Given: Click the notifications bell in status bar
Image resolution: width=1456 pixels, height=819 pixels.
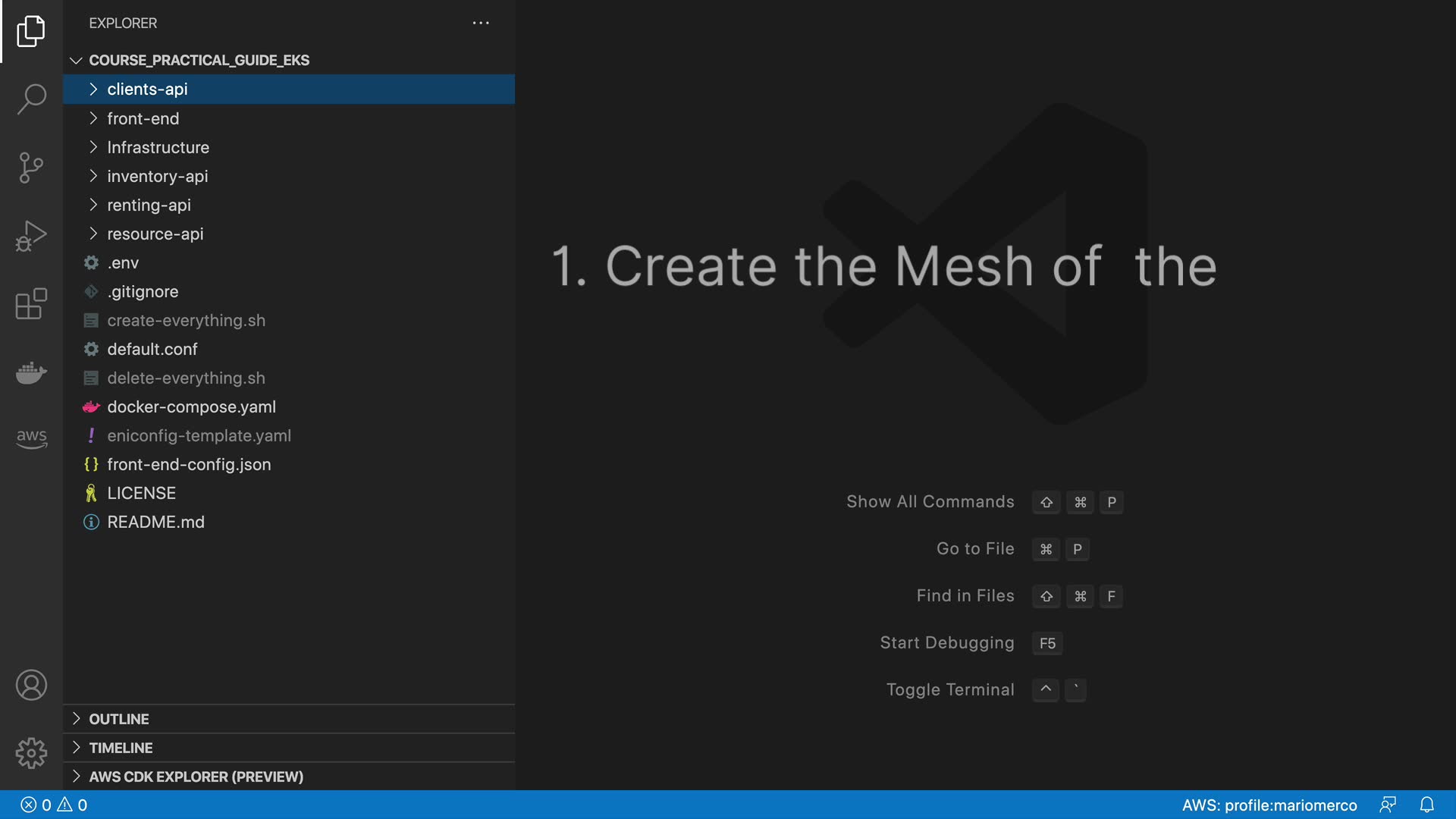Looking at the screenshot, I should point(1426,805).
